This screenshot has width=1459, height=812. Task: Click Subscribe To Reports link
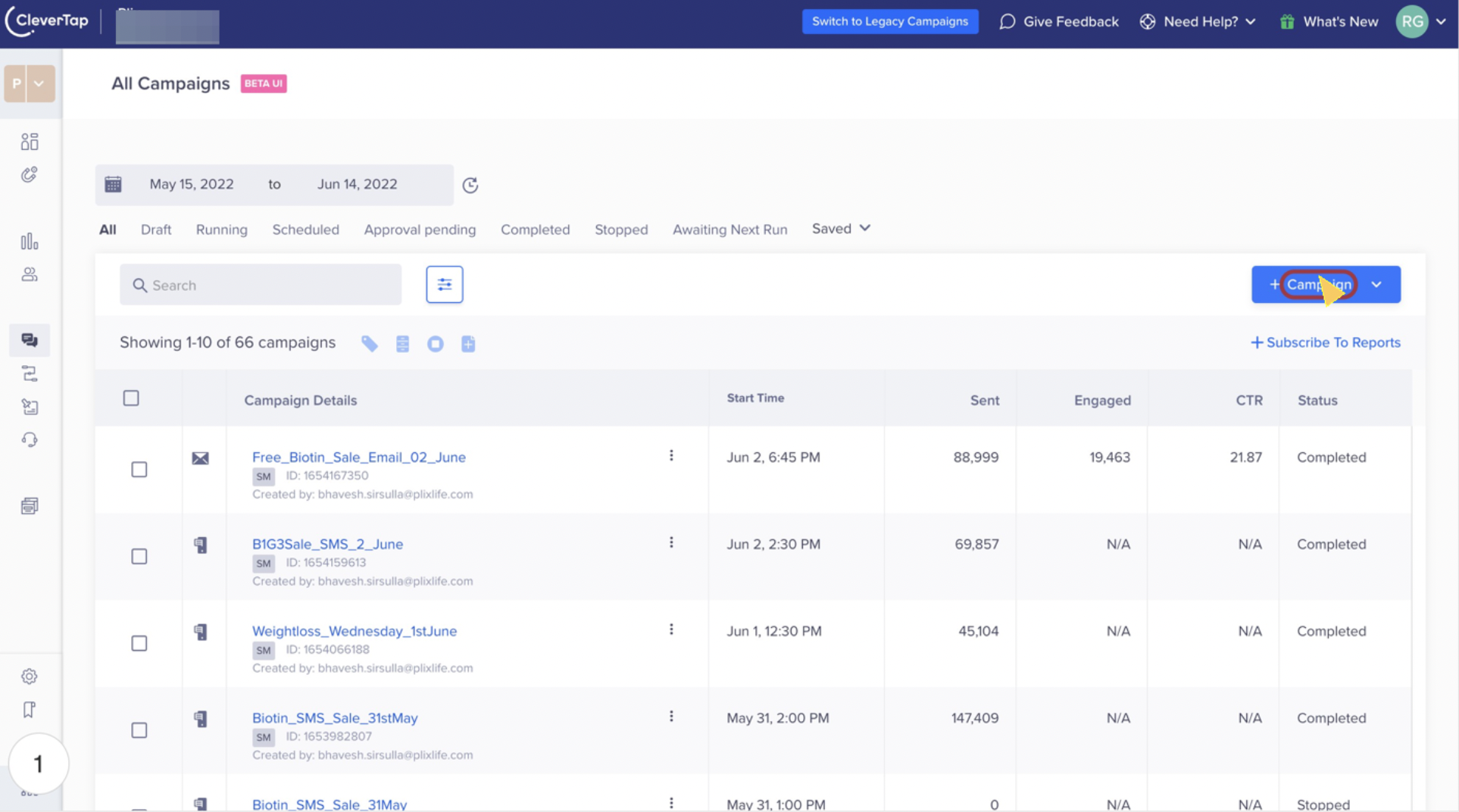[1326, 342]
